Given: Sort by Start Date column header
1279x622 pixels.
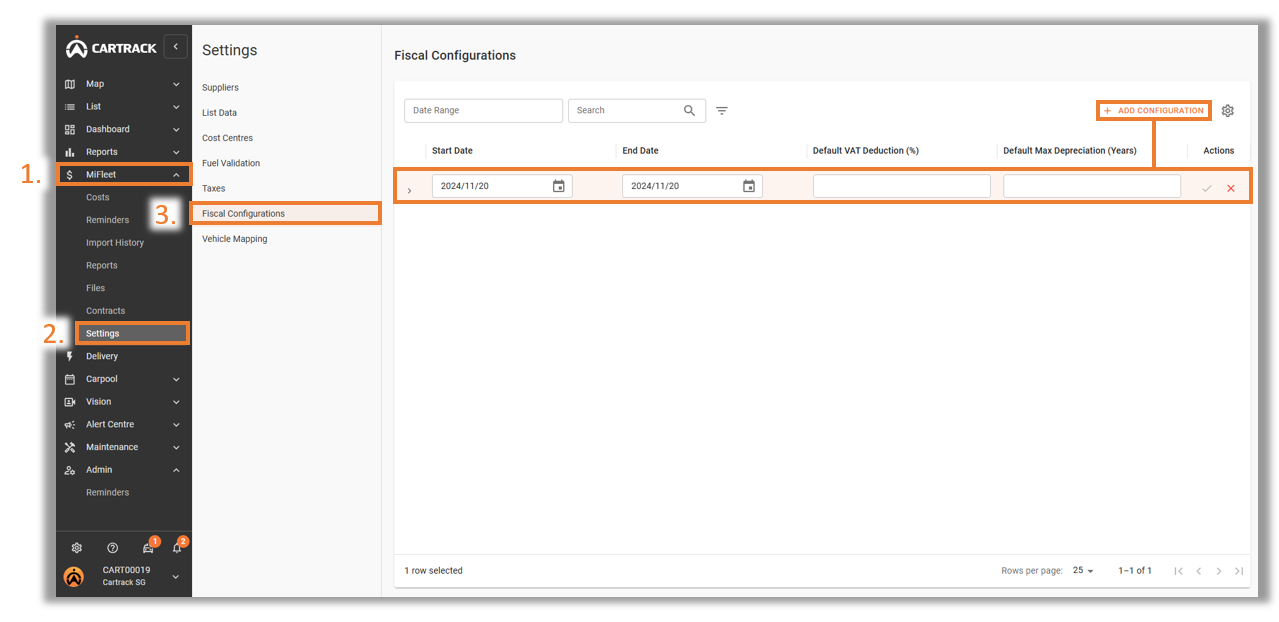Looking at the screenshot, I should tap(452, 151).
